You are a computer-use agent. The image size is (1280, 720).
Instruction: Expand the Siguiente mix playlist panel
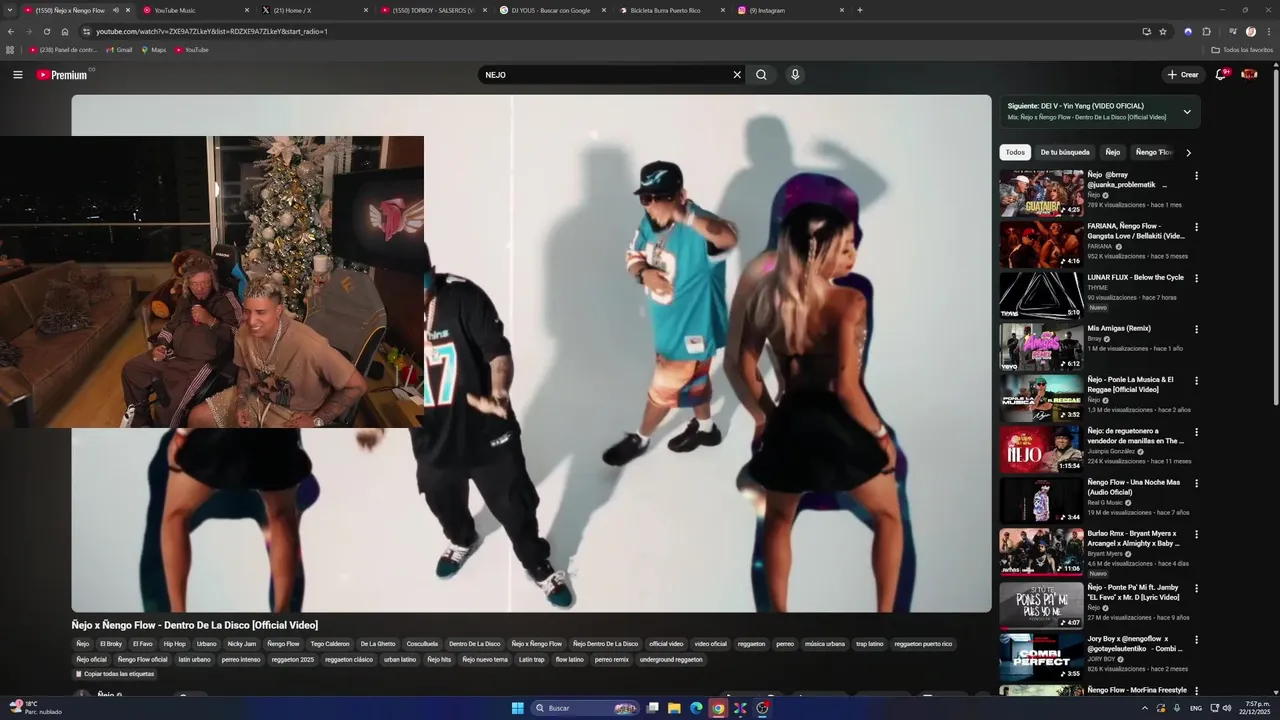coord(1187,111)
